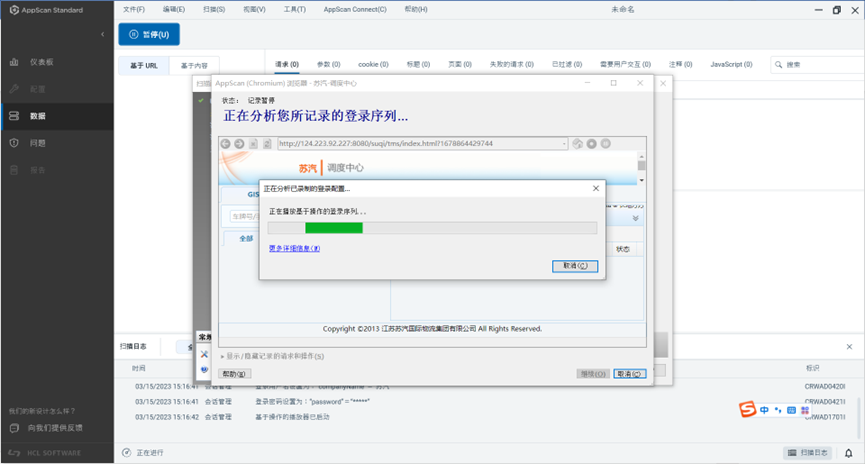The image size is (865, 464).
Task: Select the 已过滤 (0) tab
Action: [567, 65]
